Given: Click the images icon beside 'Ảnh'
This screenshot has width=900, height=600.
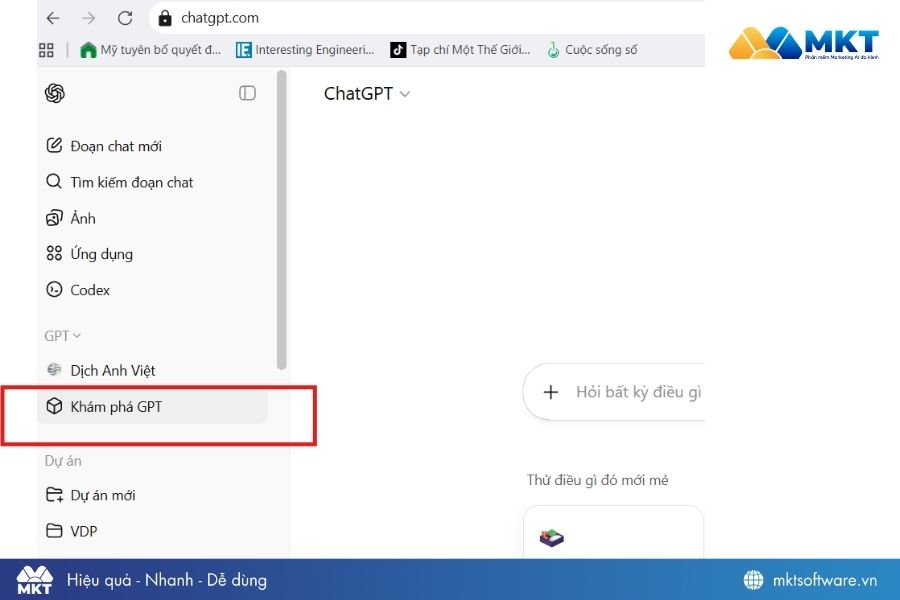Looking at the screenshot, I should tap(54, 218).
